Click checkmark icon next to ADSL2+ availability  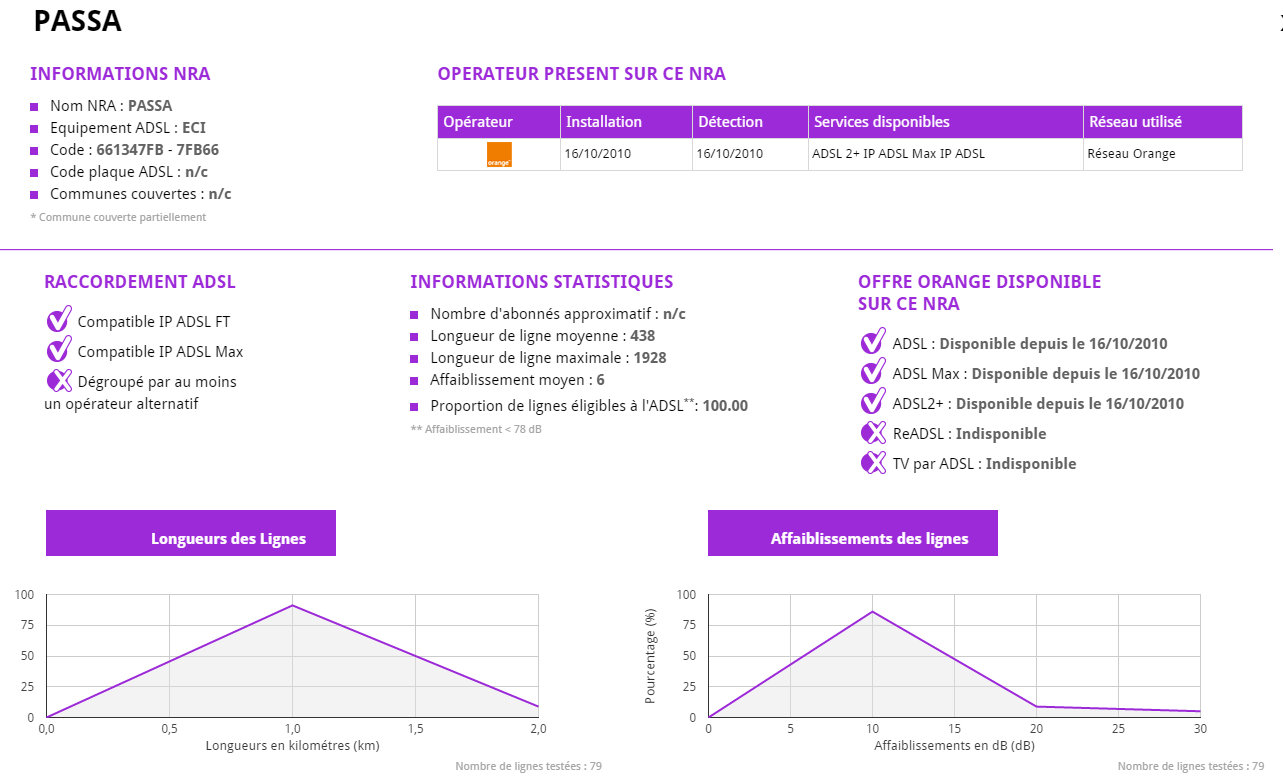873,403
